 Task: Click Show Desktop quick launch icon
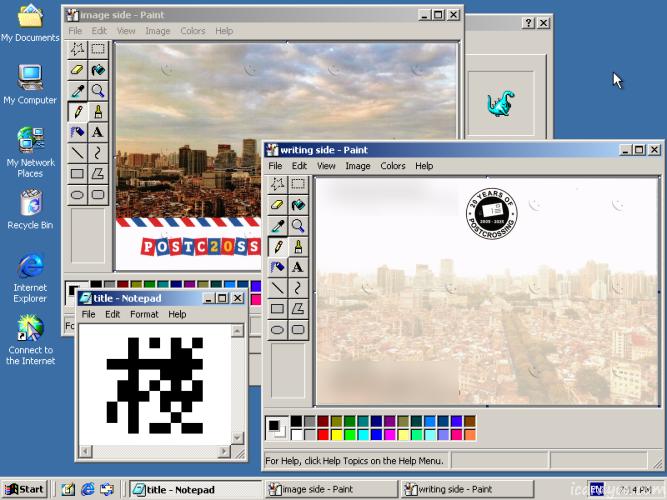[x=68, y=490]
